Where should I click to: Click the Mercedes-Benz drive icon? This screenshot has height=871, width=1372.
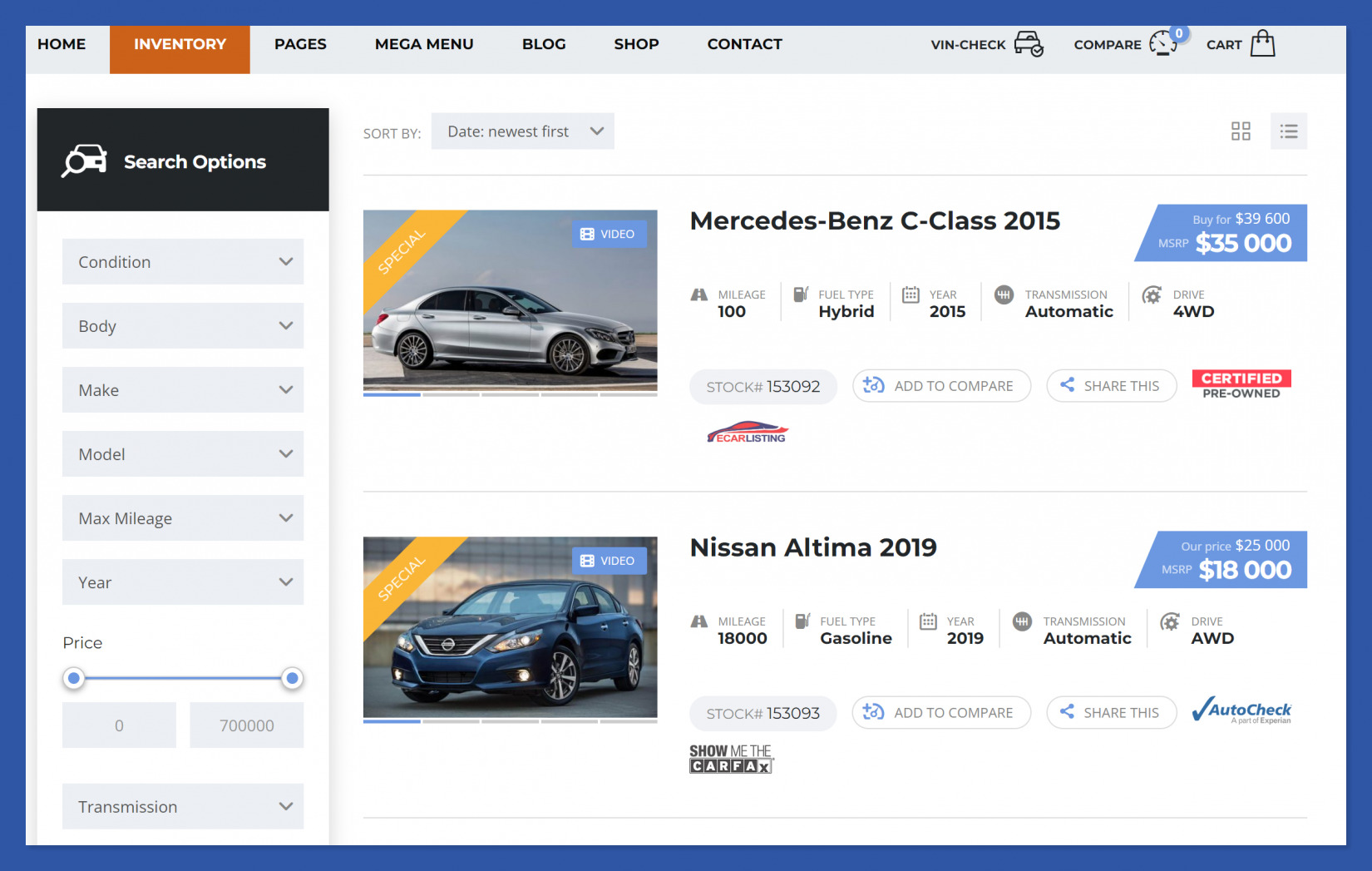1152,294
